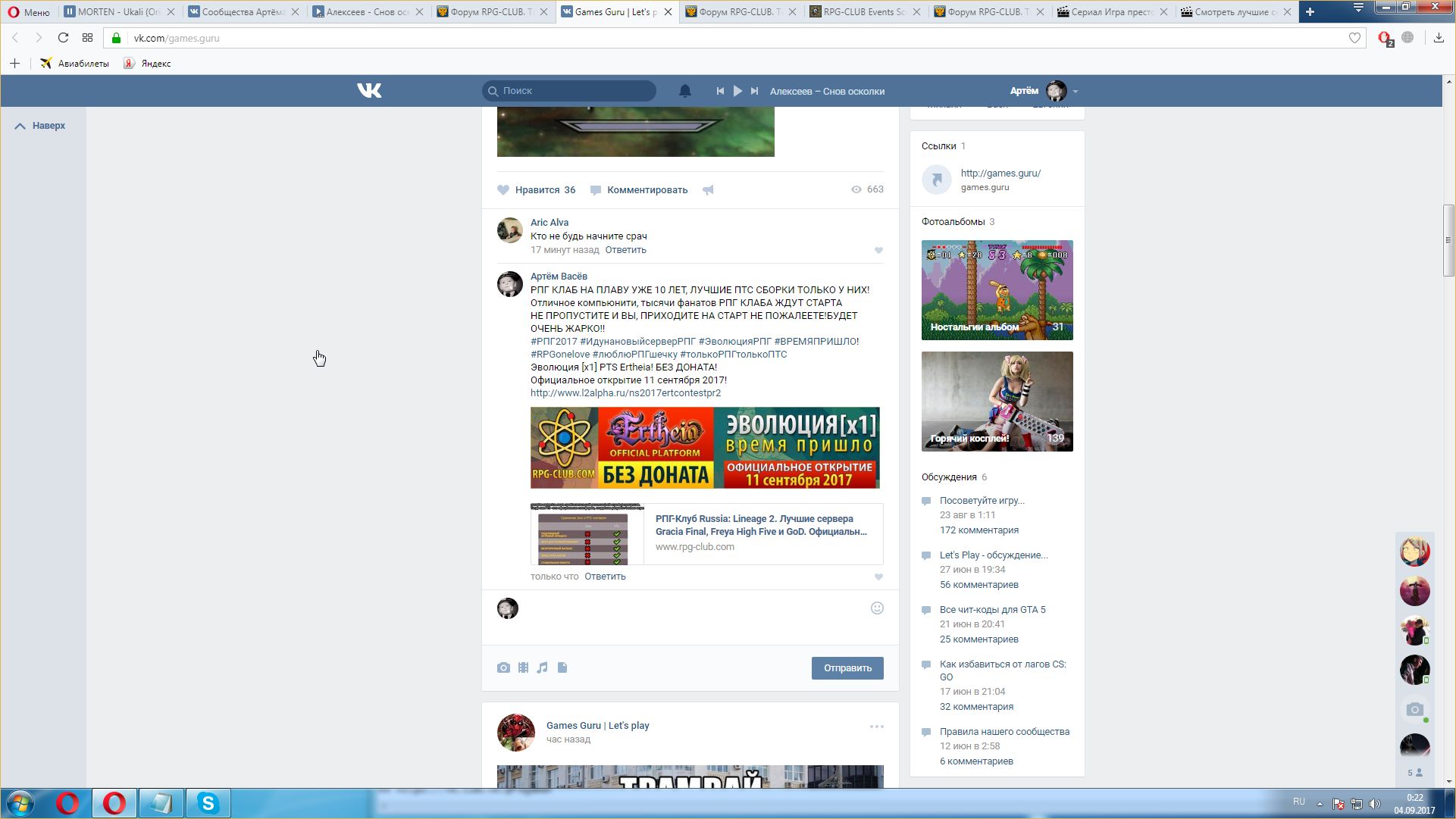
Task: Share the post via megaphone icon
Action: click(708, 190)
